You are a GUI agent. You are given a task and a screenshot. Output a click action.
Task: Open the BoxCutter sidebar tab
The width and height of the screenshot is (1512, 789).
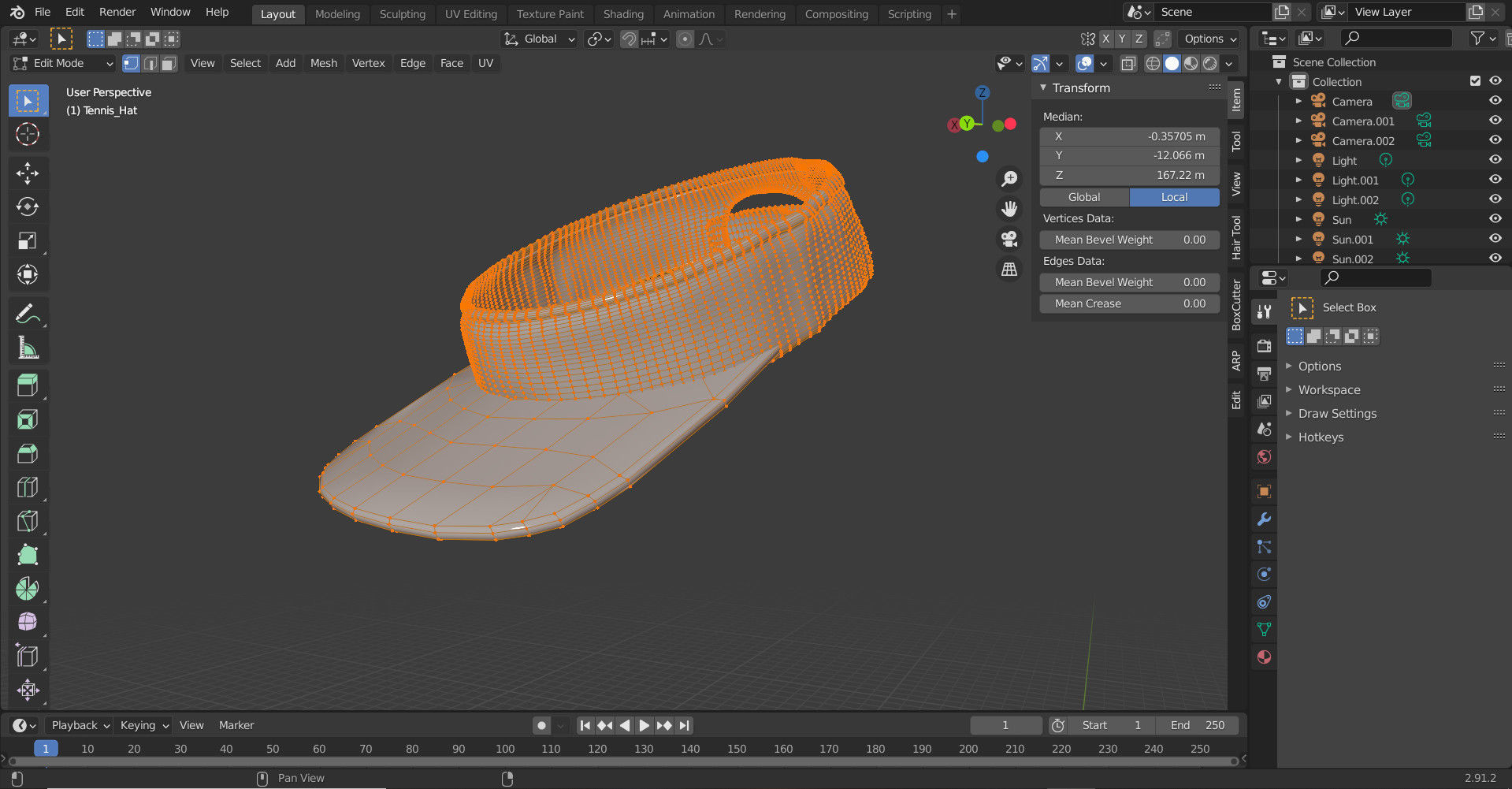coord(1236,305)
